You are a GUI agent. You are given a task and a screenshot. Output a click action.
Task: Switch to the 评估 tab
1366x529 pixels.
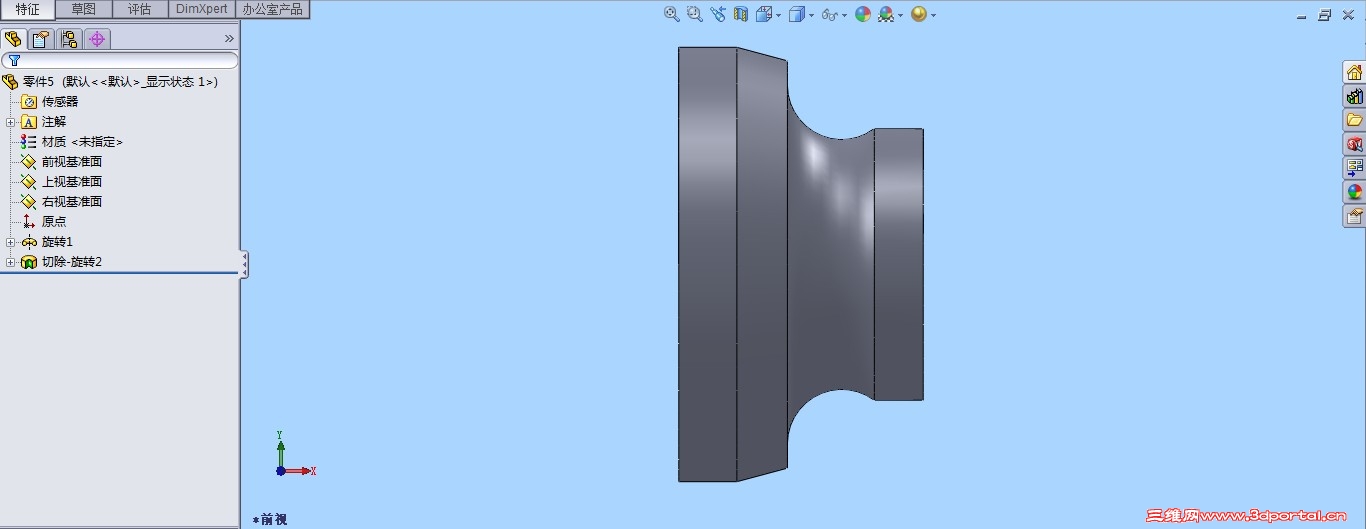tap(139, 9)
